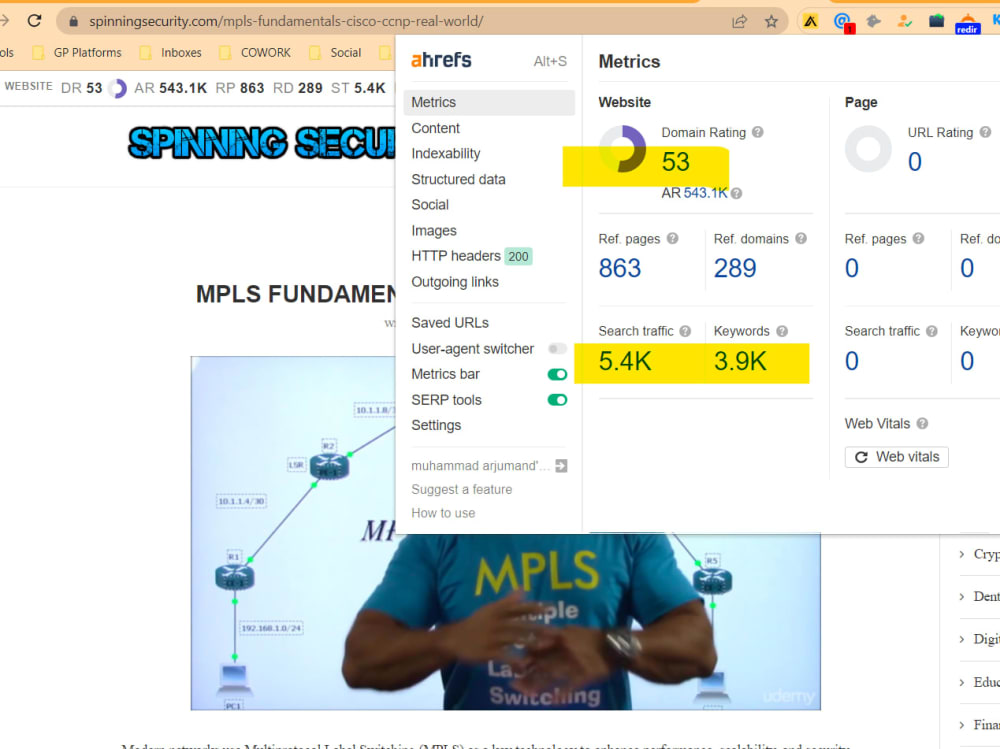Click the help icon next to Page Ref. pages

[x=918, y=238]
